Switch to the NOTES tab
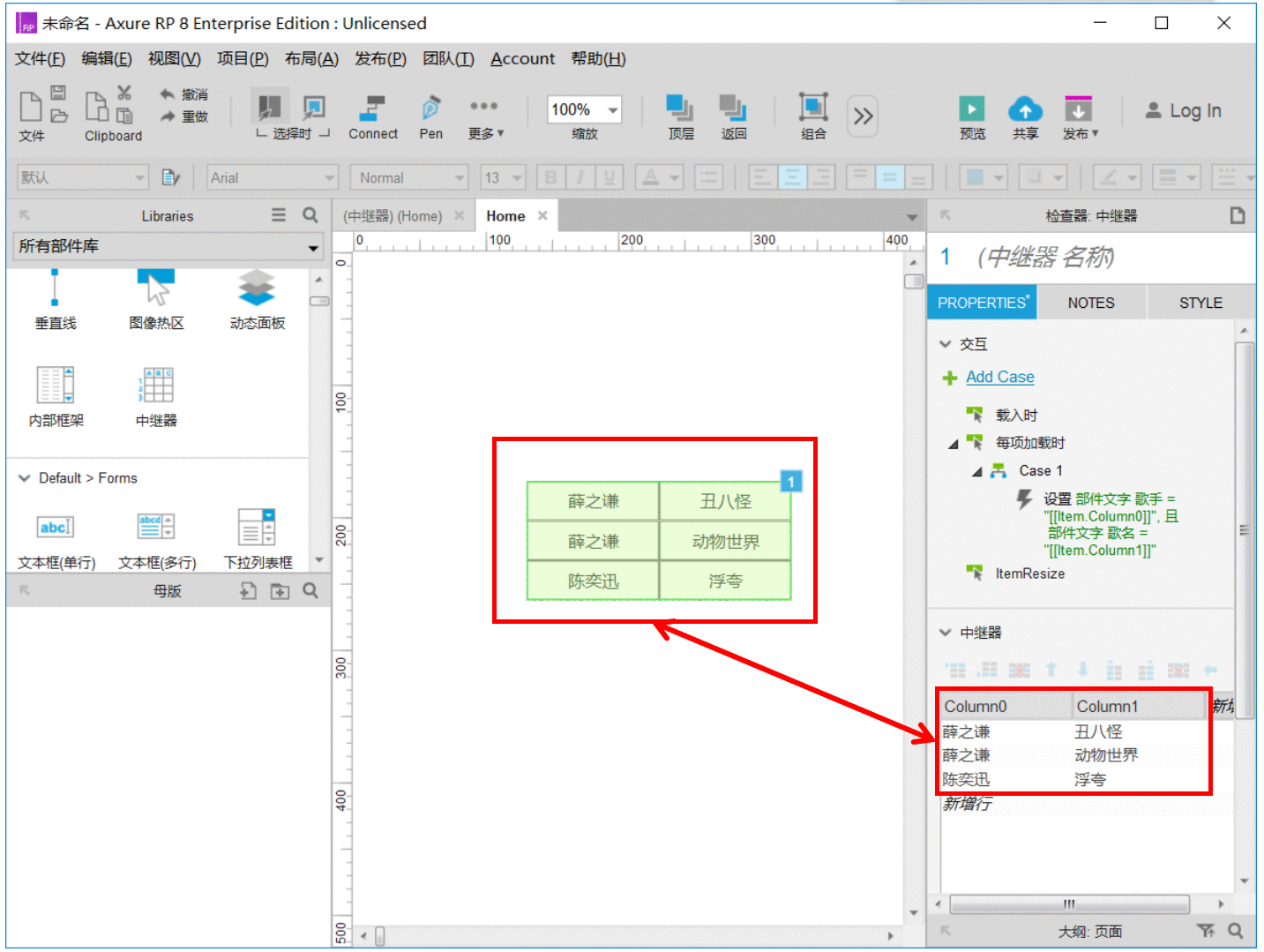Viewport: 1264px width, 952px height. 1091,303
